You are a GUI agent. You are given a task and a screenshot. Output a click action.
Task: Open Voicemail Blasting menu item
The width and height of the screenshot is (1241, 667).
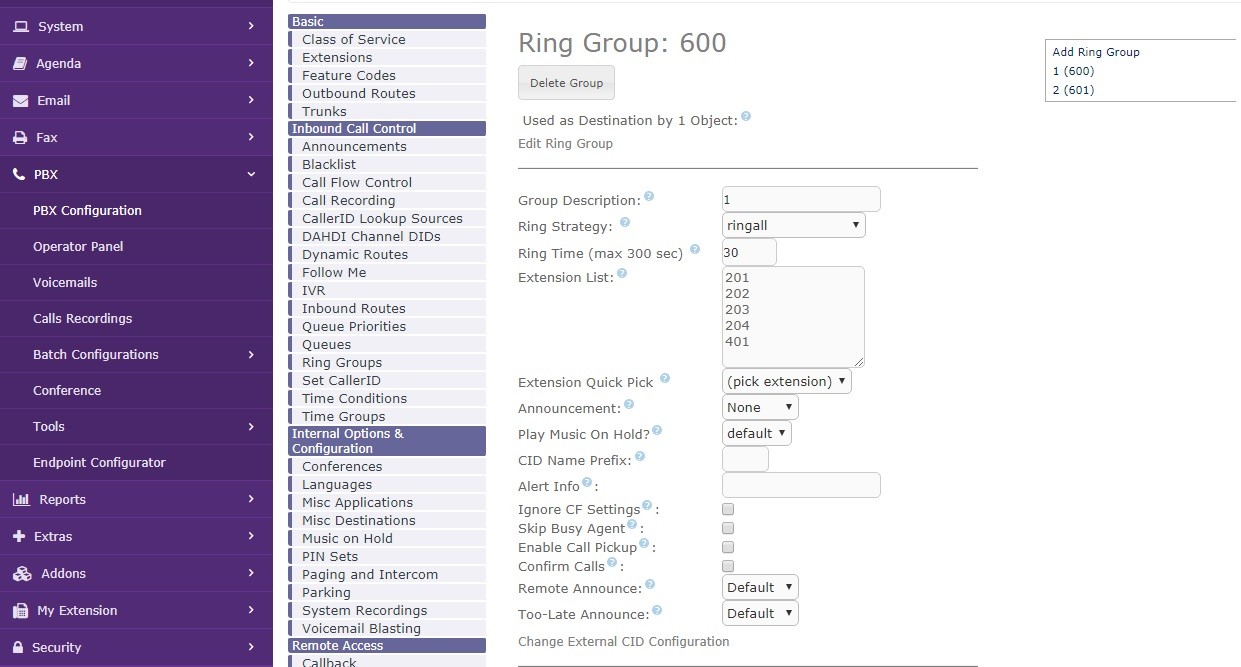click(x=361, y=628)
